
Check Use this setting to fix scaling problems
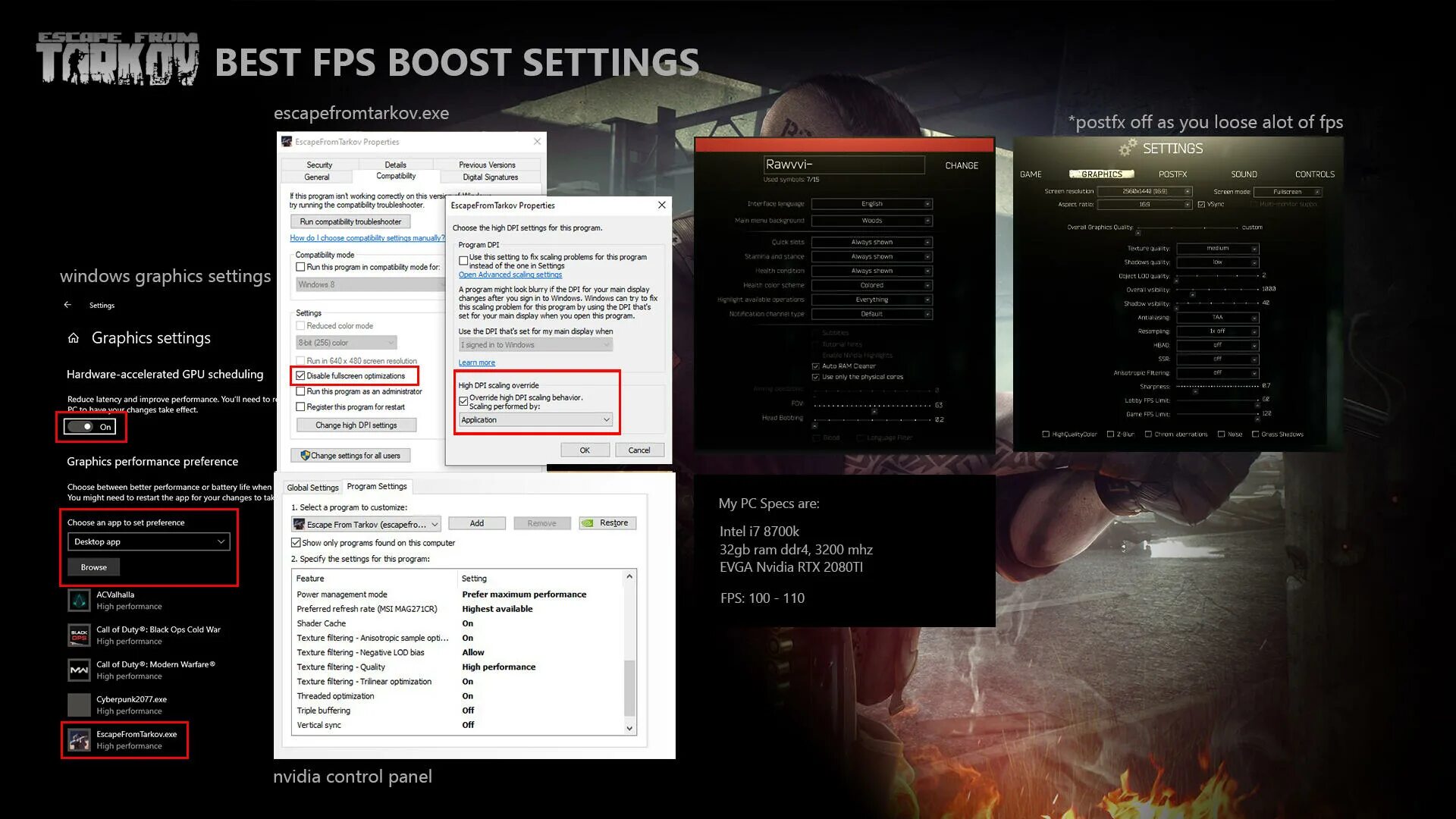pos(463,261)
